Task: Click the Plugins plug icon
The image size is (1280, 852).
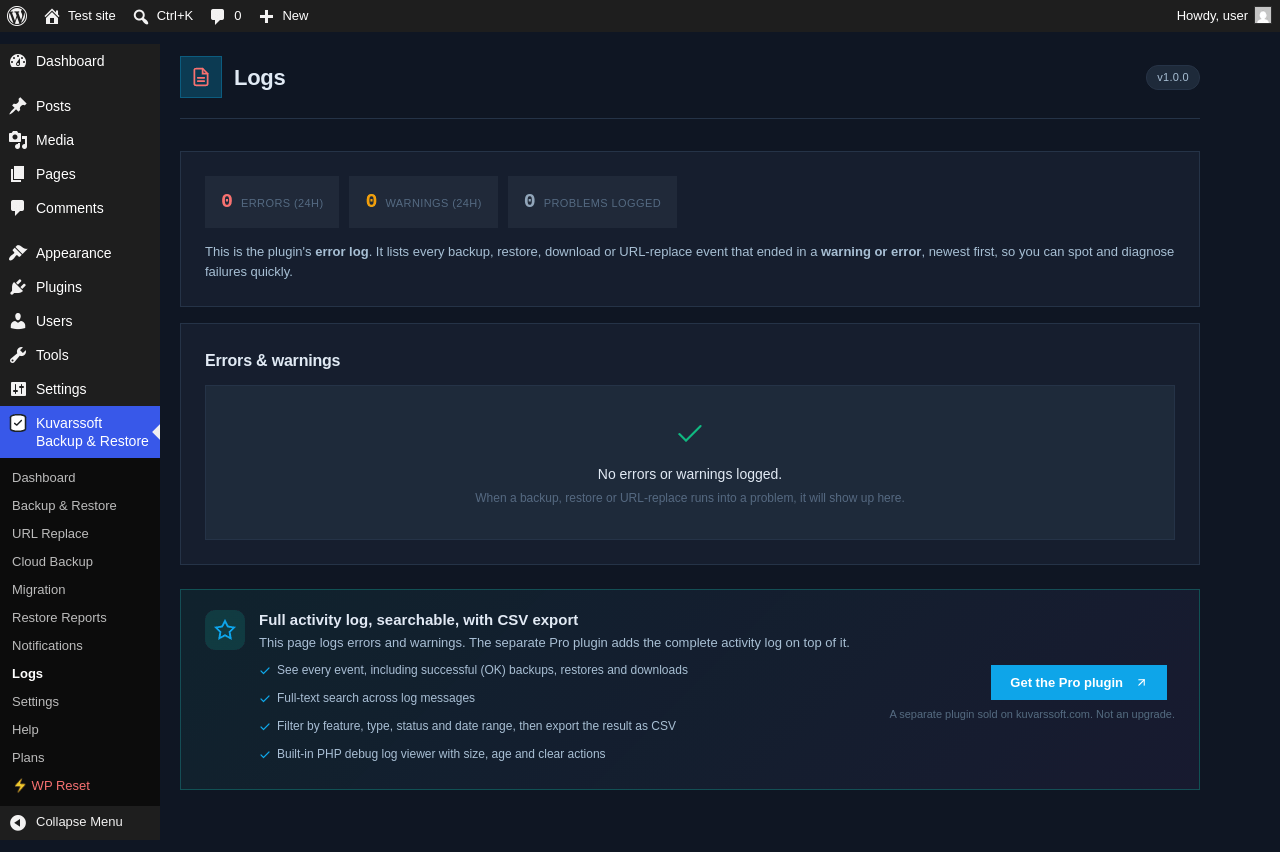Action: point(18,287)
